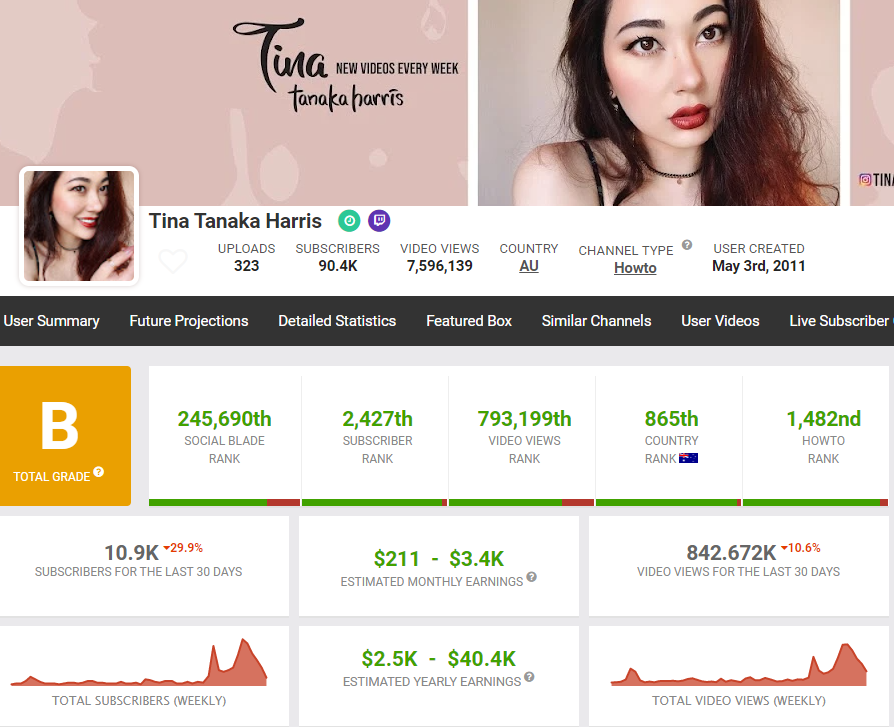Switch to the User Videos tab
The image size is (894, 727).
[x=720, y=321]
